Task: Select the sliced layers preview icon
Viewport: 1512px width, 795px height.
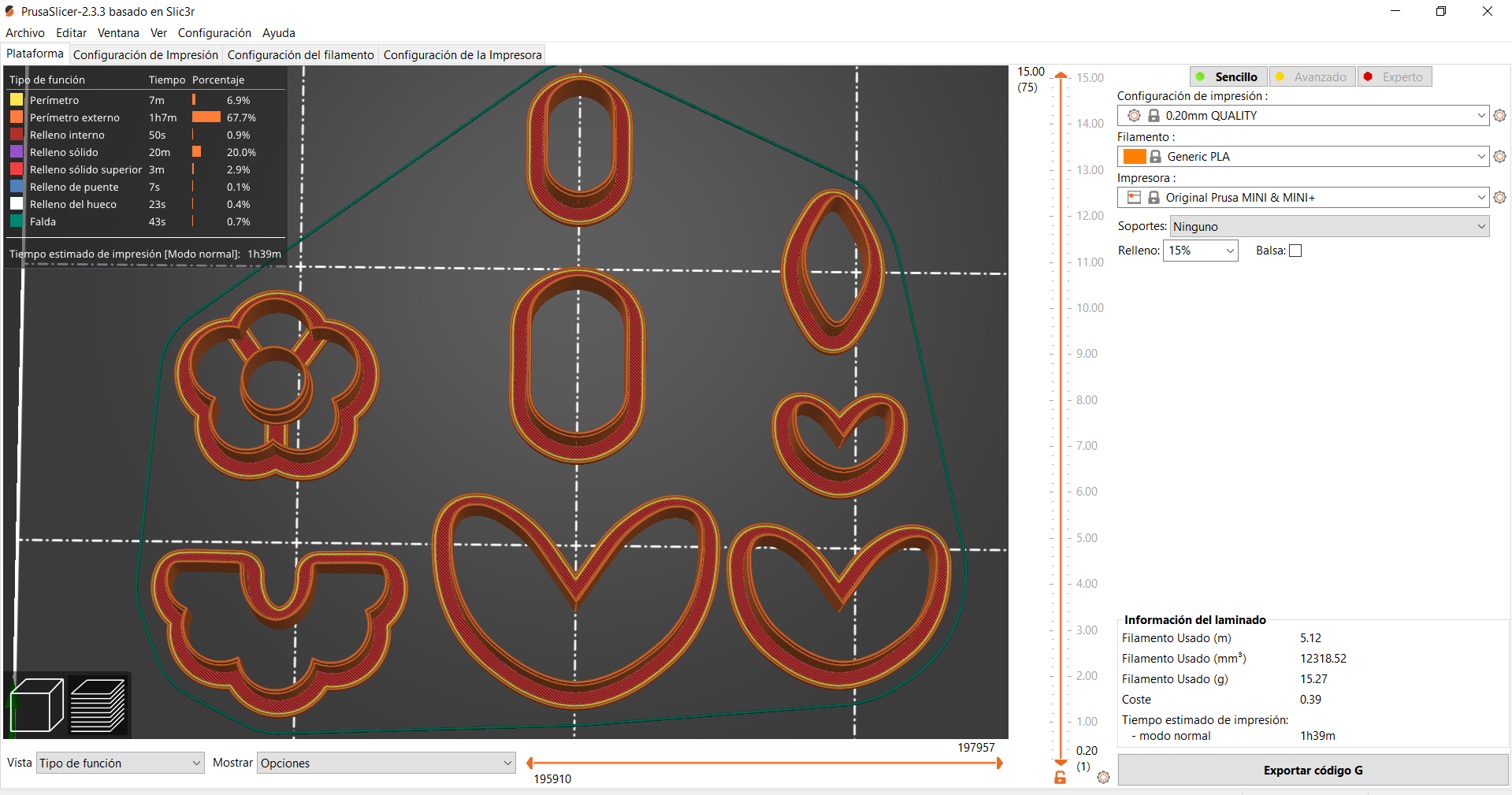Action: pos(98,705)
